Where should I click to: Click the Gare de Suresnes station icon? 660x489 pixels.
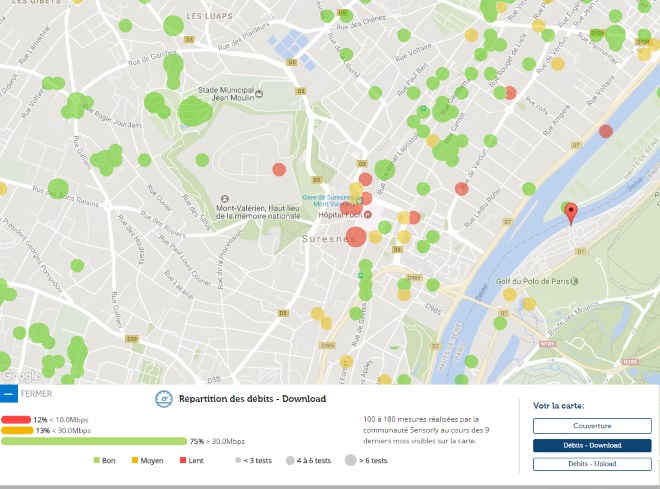[359, 200]
